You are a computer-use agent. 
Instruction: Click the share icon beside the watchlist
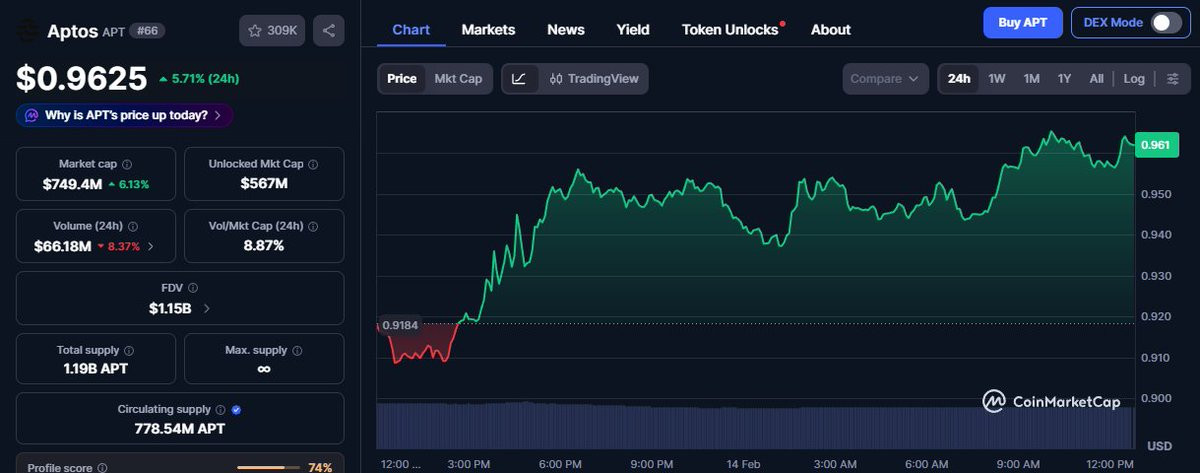pyautogui.click(x=328, y=31)
